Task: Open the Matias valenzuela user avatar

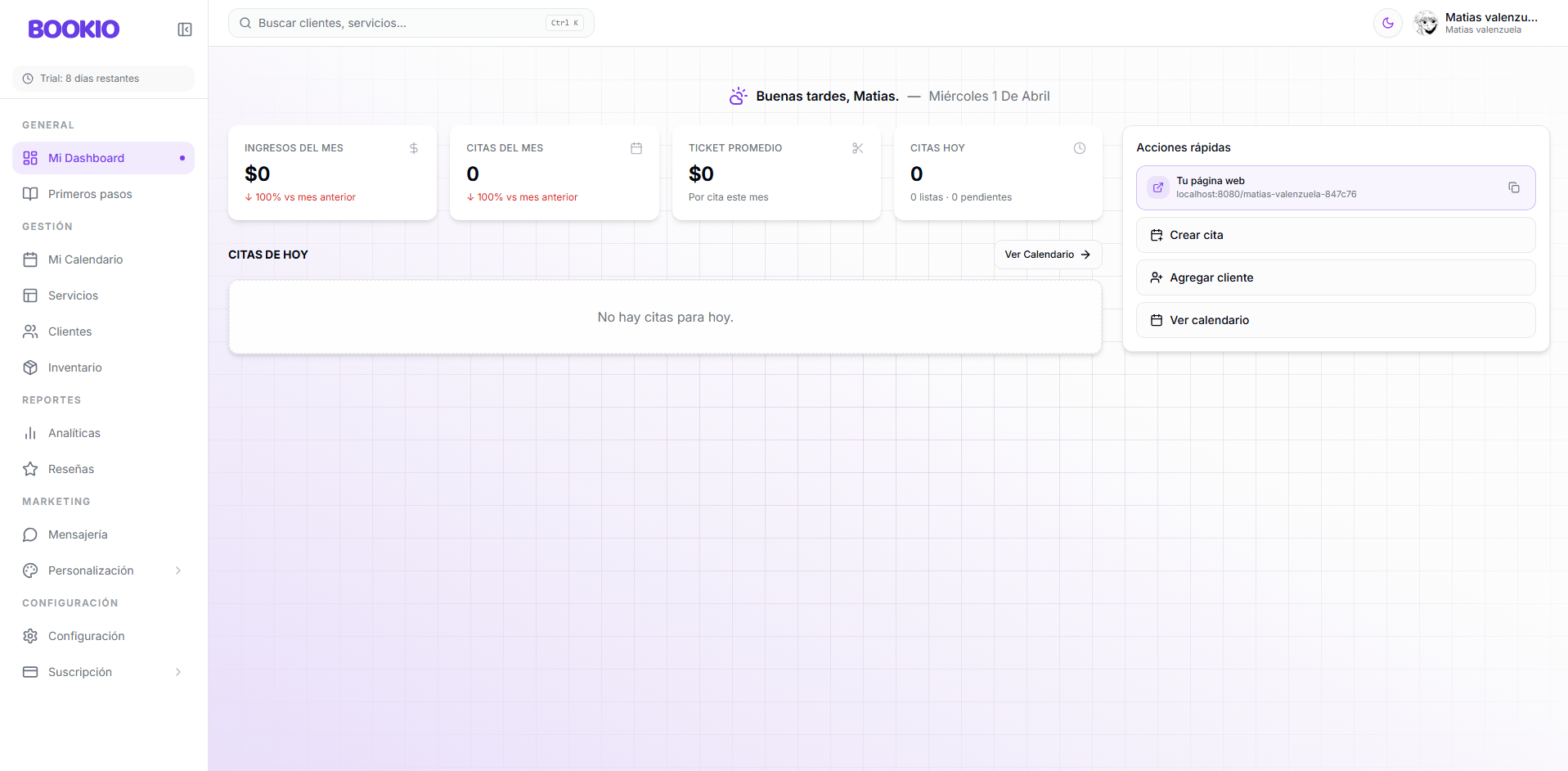Action: click(1426, 23)
